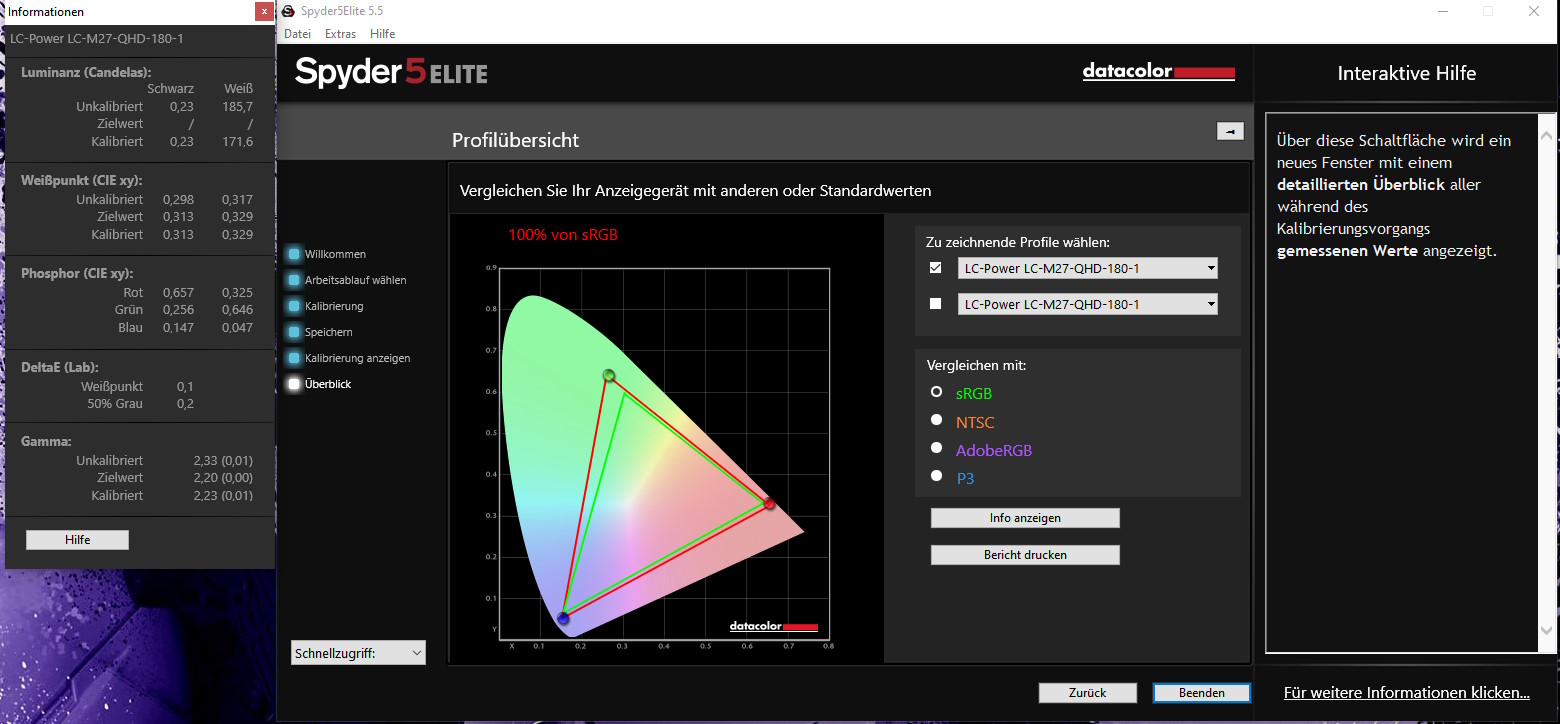1560x724 pixels.
Task: Open the Schnellzugriff dropdown
Action: [359, 653]
